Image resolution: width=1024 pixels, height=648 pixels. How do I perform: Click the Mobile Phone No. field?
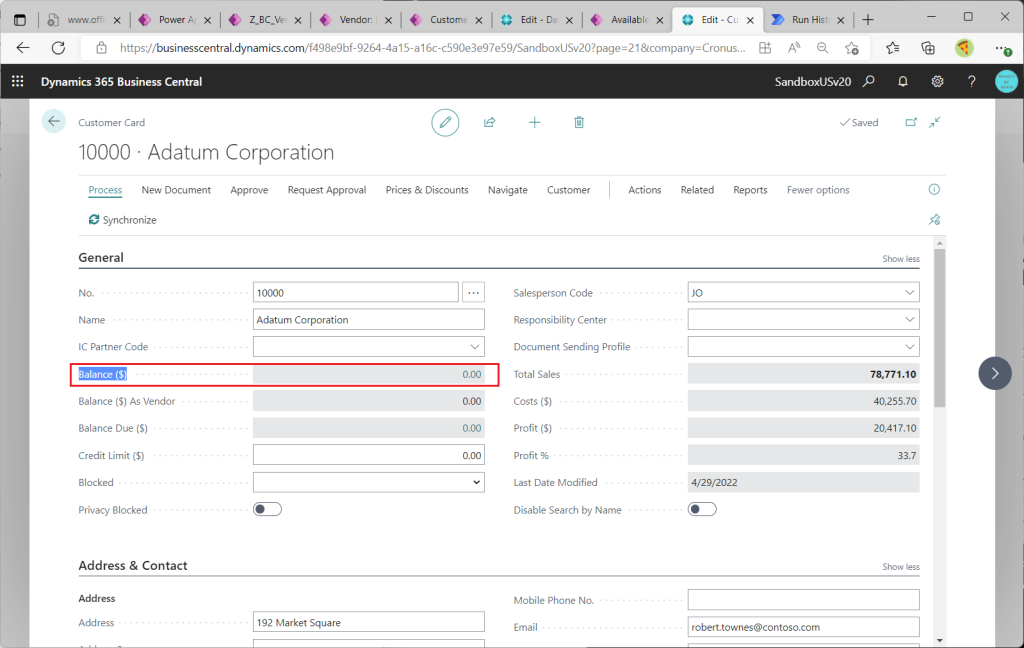click(803, 600)
